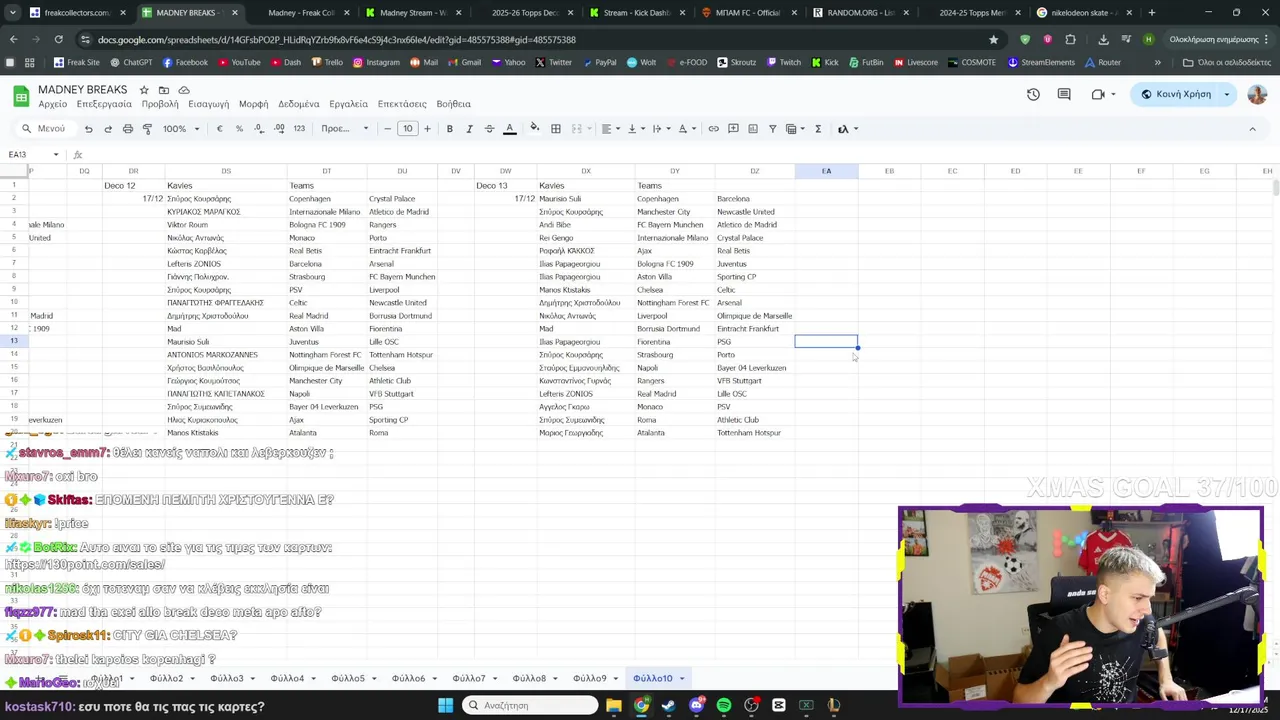Open Spotify from the taskbar
Viewport: 1280px width, 720px height.
click(724, 705)
